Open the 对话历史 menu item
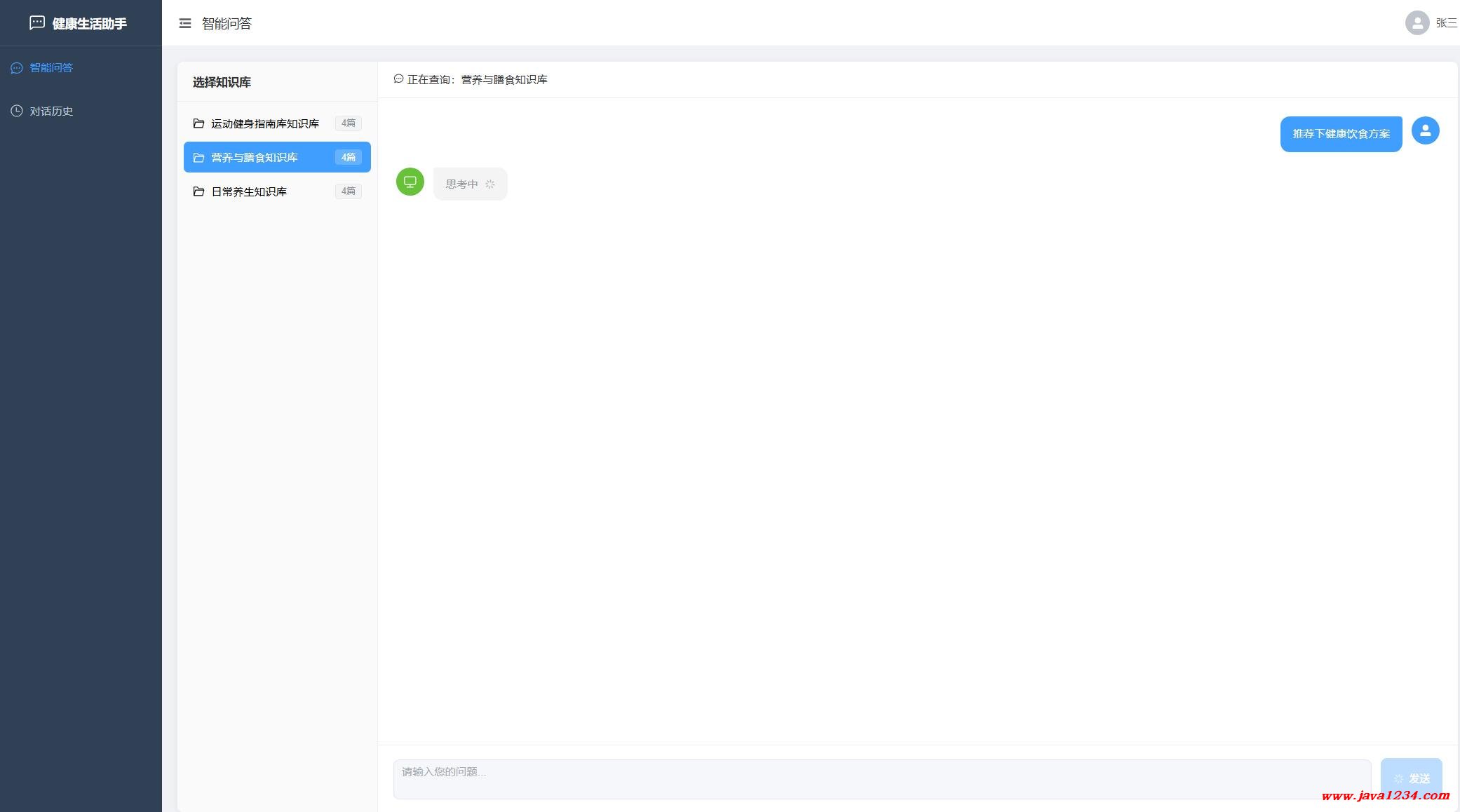 point(51,111)
